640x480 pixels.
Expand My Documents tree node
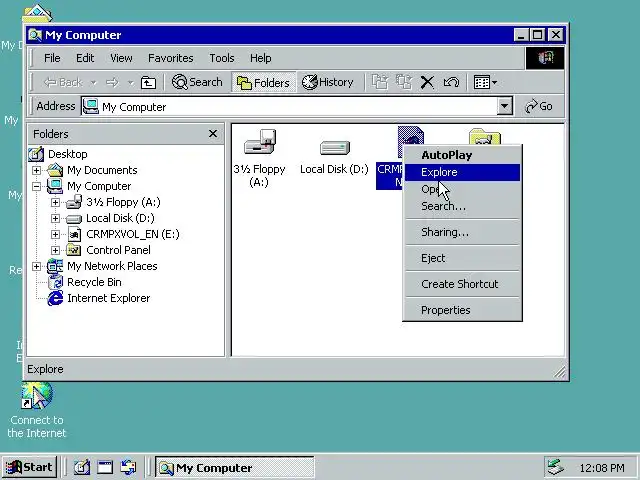coord(36,170)
